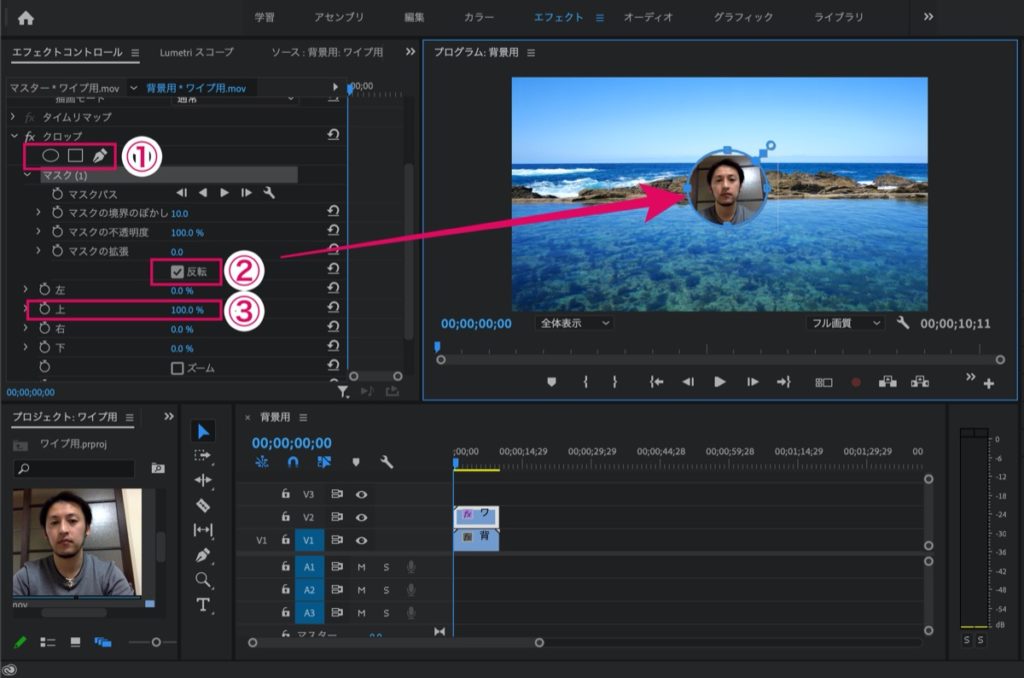Select the timeline Pen tool
The image size is (1024, 678).
(203, 555)
